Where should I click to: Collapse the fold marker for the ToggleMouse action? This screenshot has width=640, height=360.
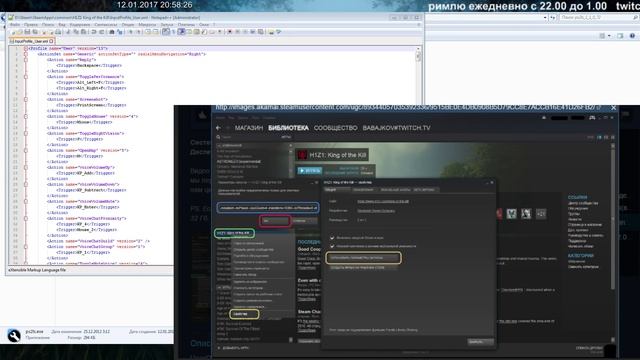(x=26, y=116)
